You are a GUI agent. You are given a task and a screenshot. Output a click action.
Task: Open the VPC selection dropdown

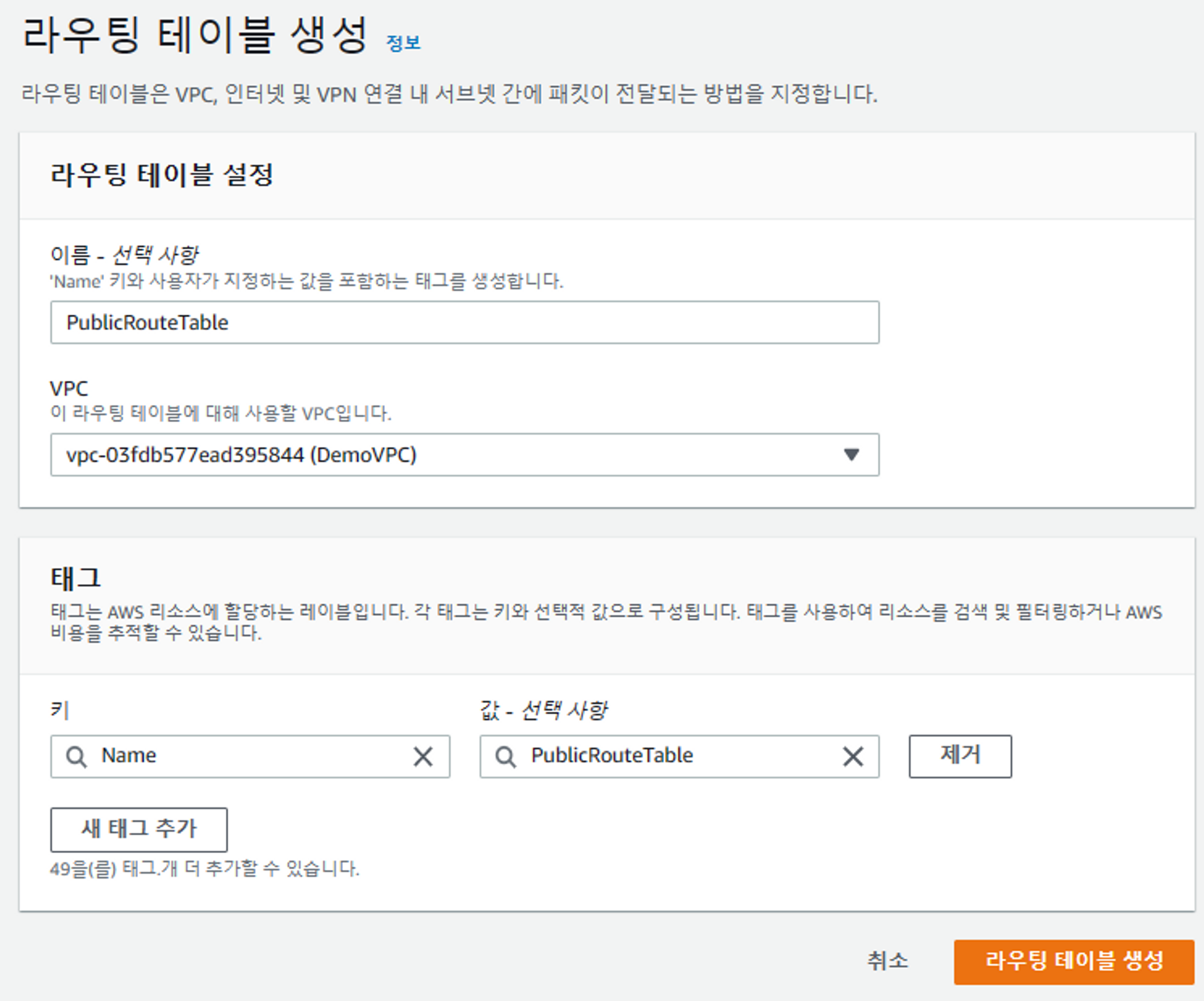coord(451,455)
